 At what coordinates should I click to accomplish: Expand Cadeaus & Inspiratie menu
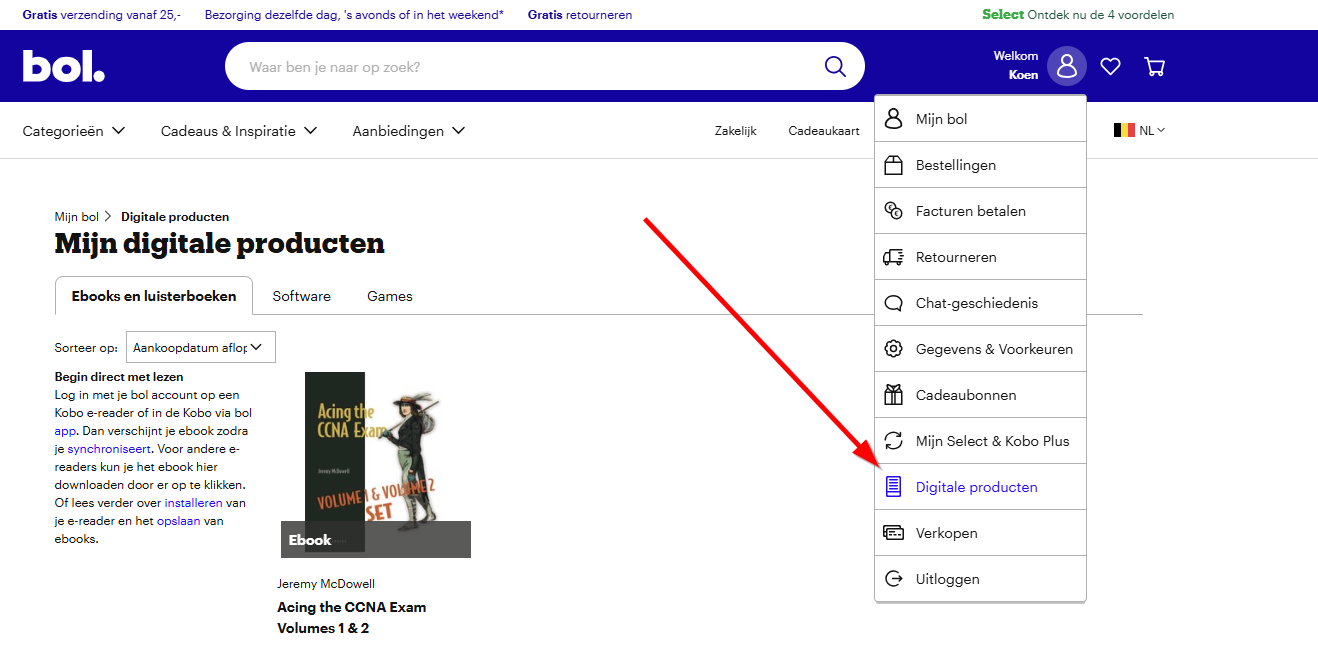[x=238, y=131]
